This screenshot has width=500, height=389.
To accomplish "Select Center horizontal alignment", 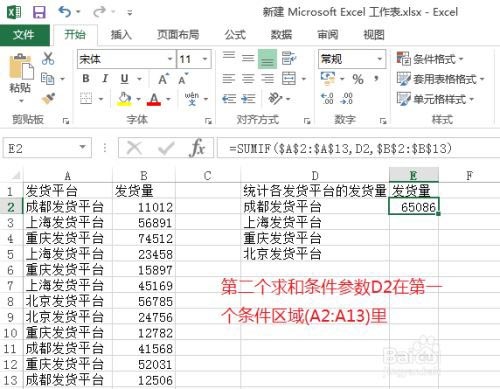I will pyautogui.click(x=248, y=79).
